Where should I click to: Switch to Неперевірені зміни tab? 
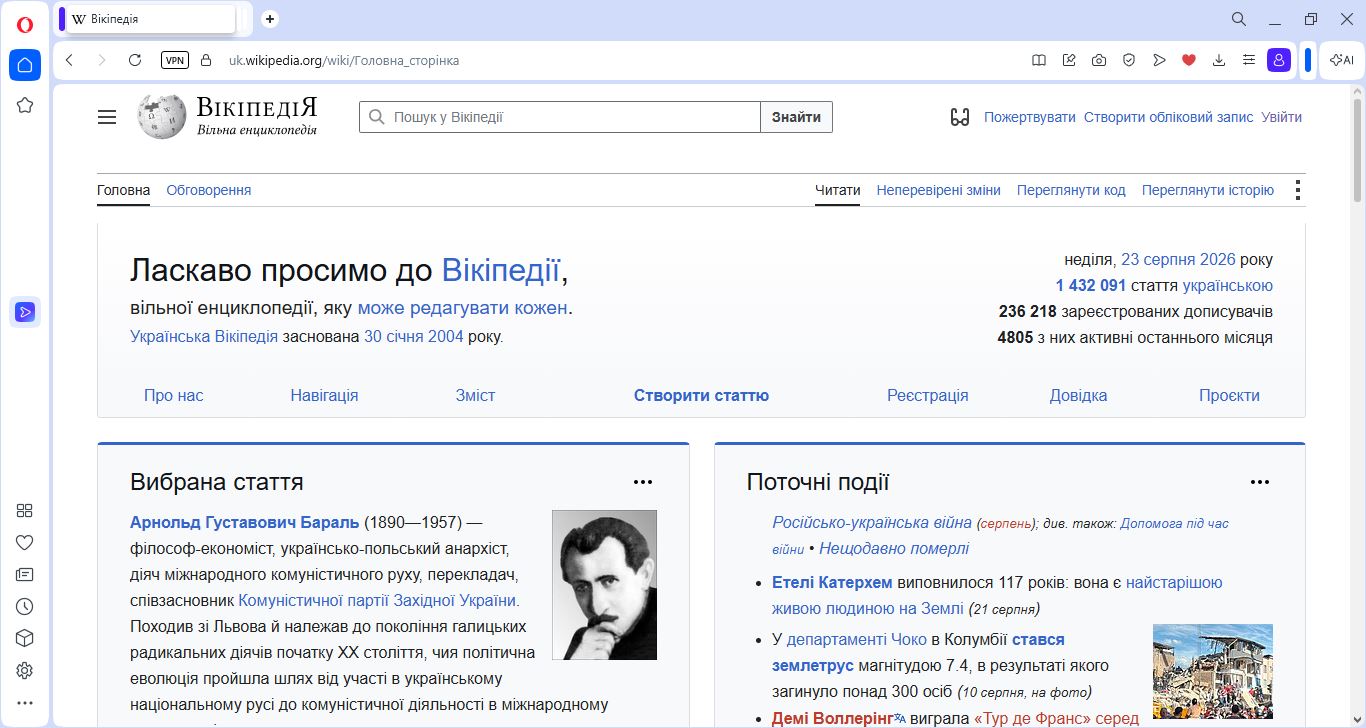[938, 190]
